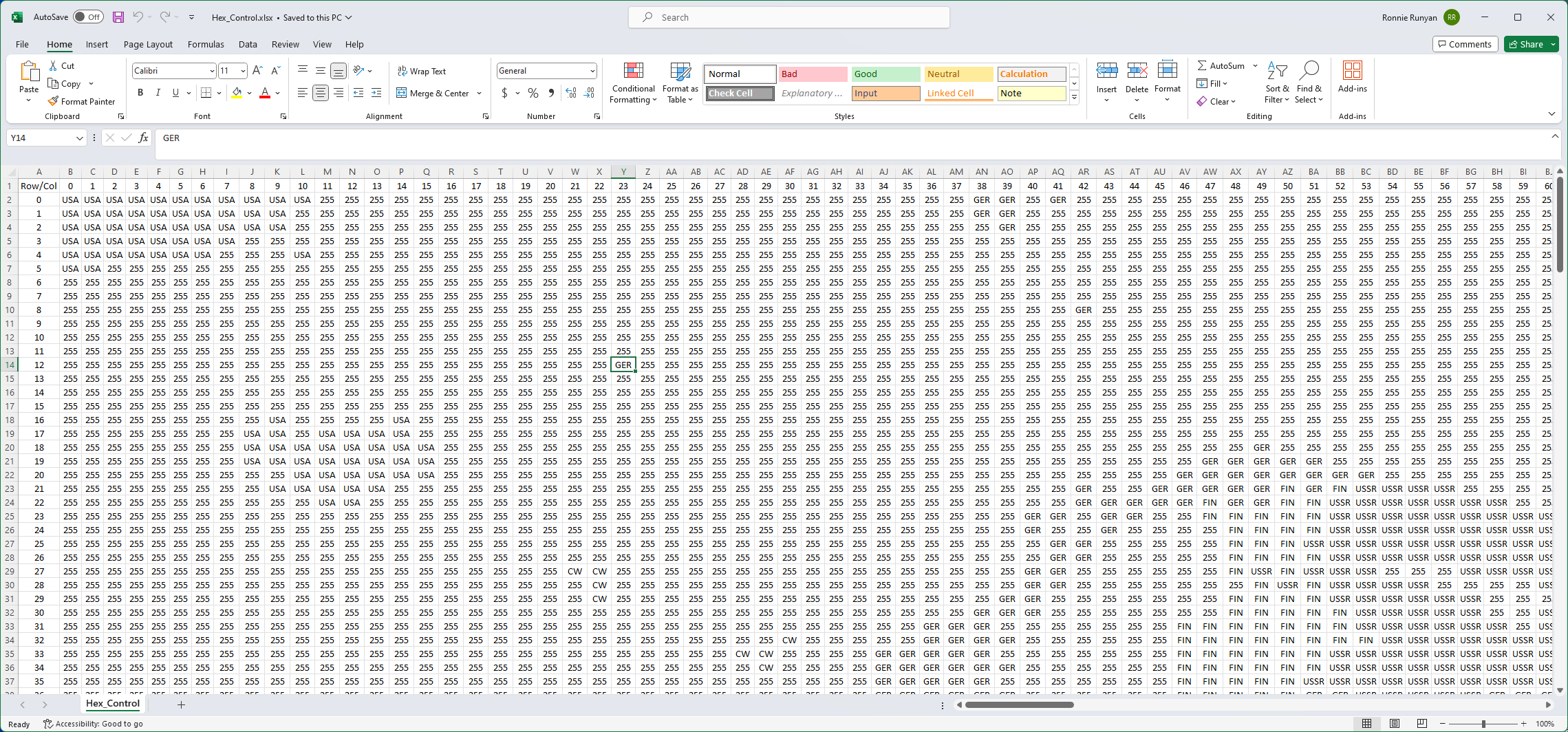Click the Insert Function fx icon
Screen dimensions: 1568x732
(x=143, y=138)
